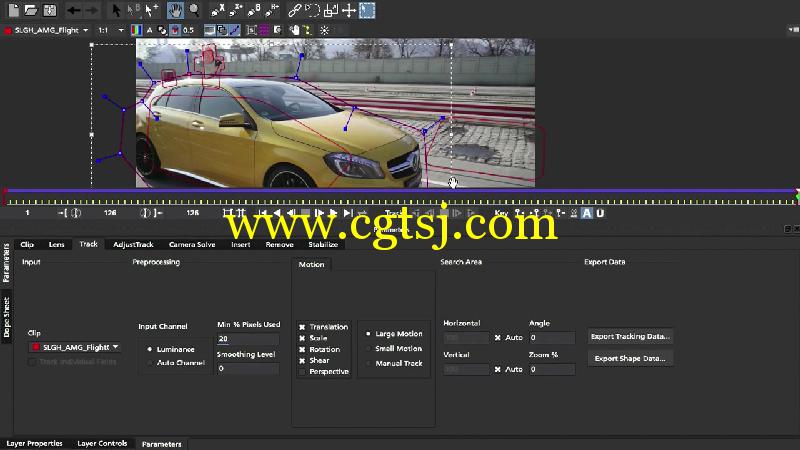This screenshot has height=450, width=800.
Task: Toggle Auto for Horizontal search area
Action: [497, 338]
